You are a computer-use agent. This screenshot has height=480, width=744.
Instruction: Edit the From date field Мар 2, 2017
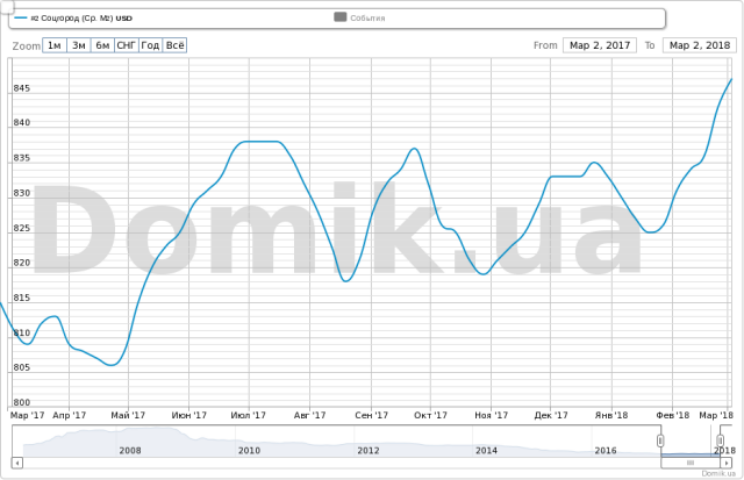(x=600, y=46)
